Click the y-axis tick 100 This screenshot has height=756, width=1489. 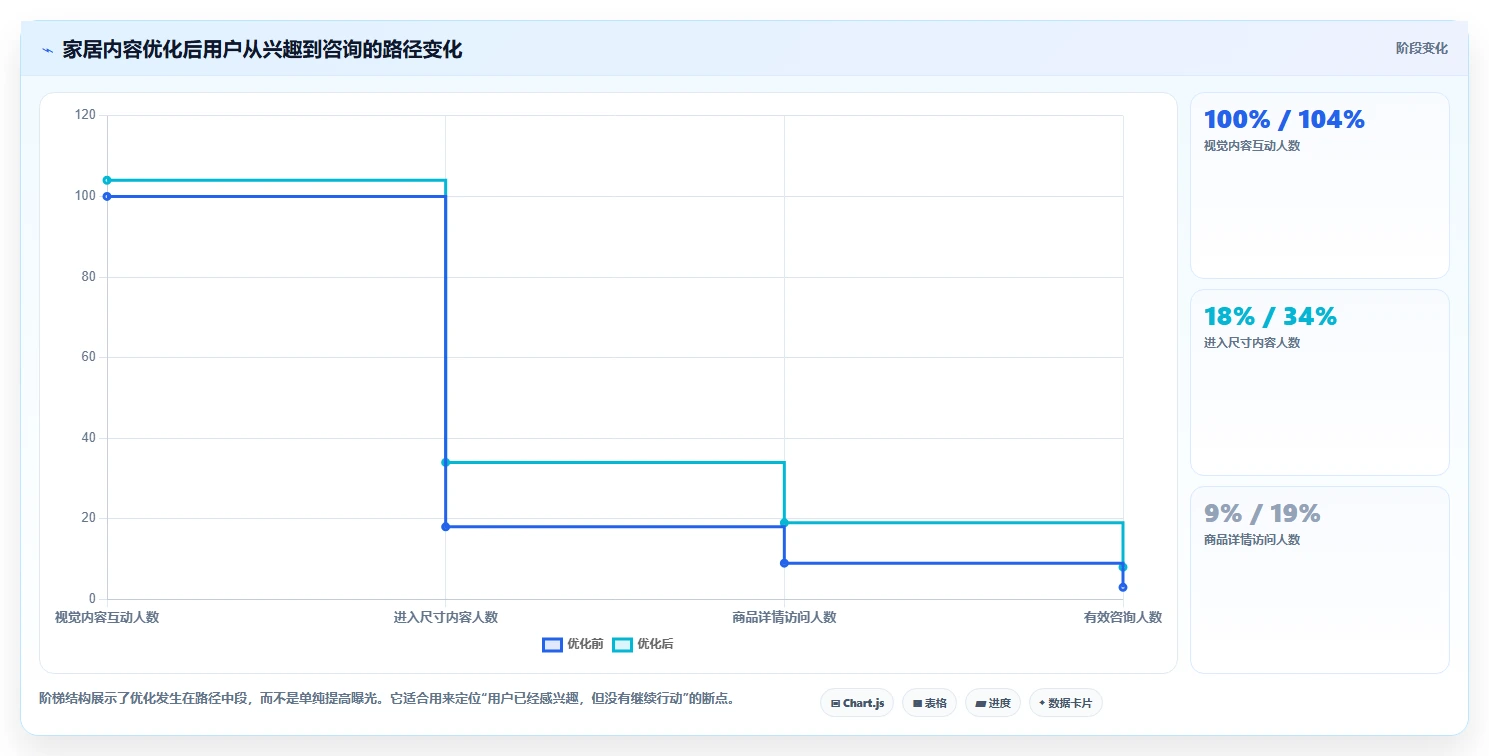(85, 196)
